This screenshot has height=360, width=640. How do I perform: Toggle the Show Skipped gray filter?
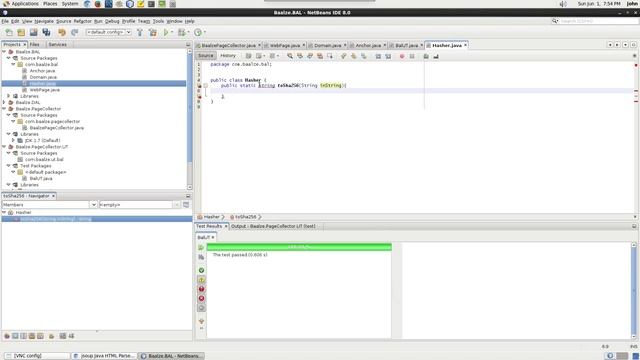[x=201, y=308]
